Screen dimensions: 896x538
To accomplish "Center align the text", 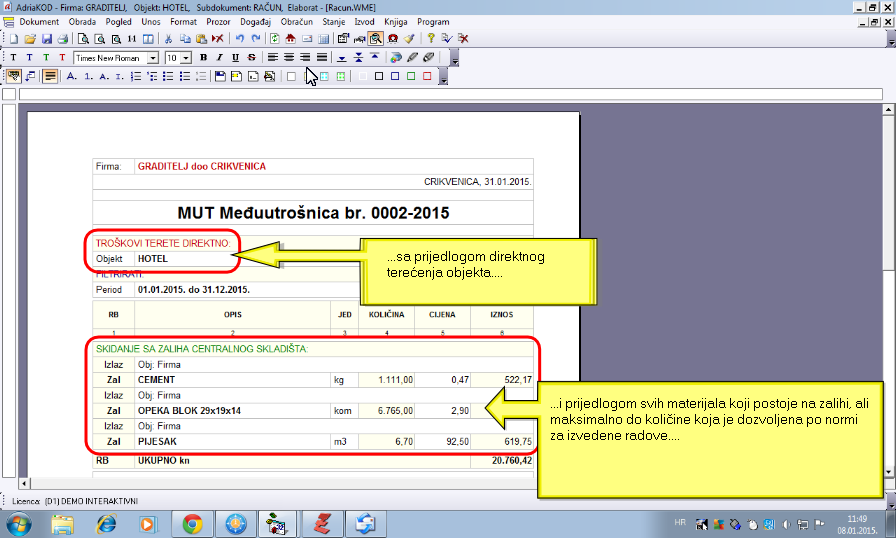I will pyautogui.click(x=289, y=58).
